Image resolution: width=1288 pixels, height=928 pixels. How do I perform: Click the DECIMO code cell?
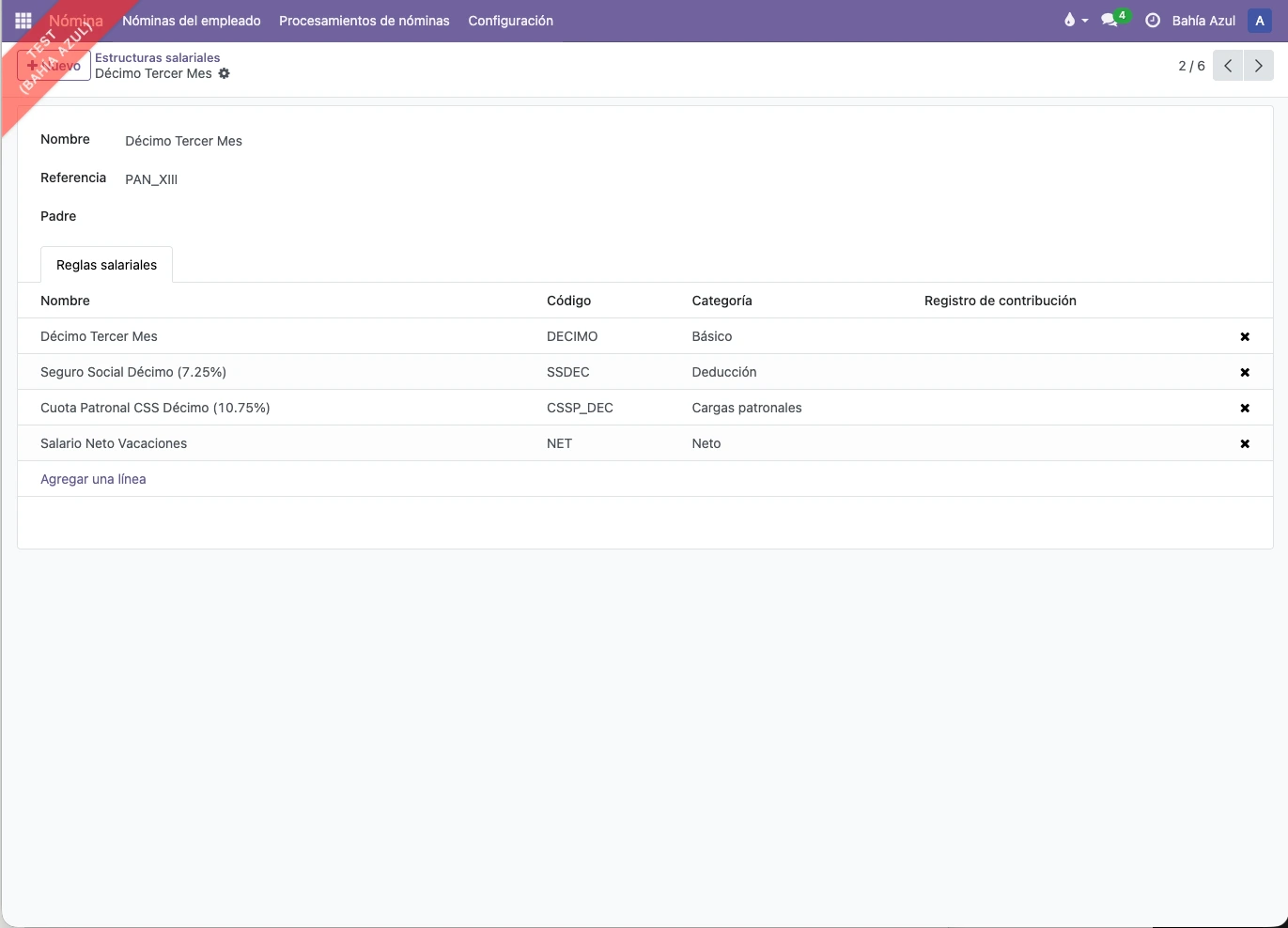coord(572,336)
